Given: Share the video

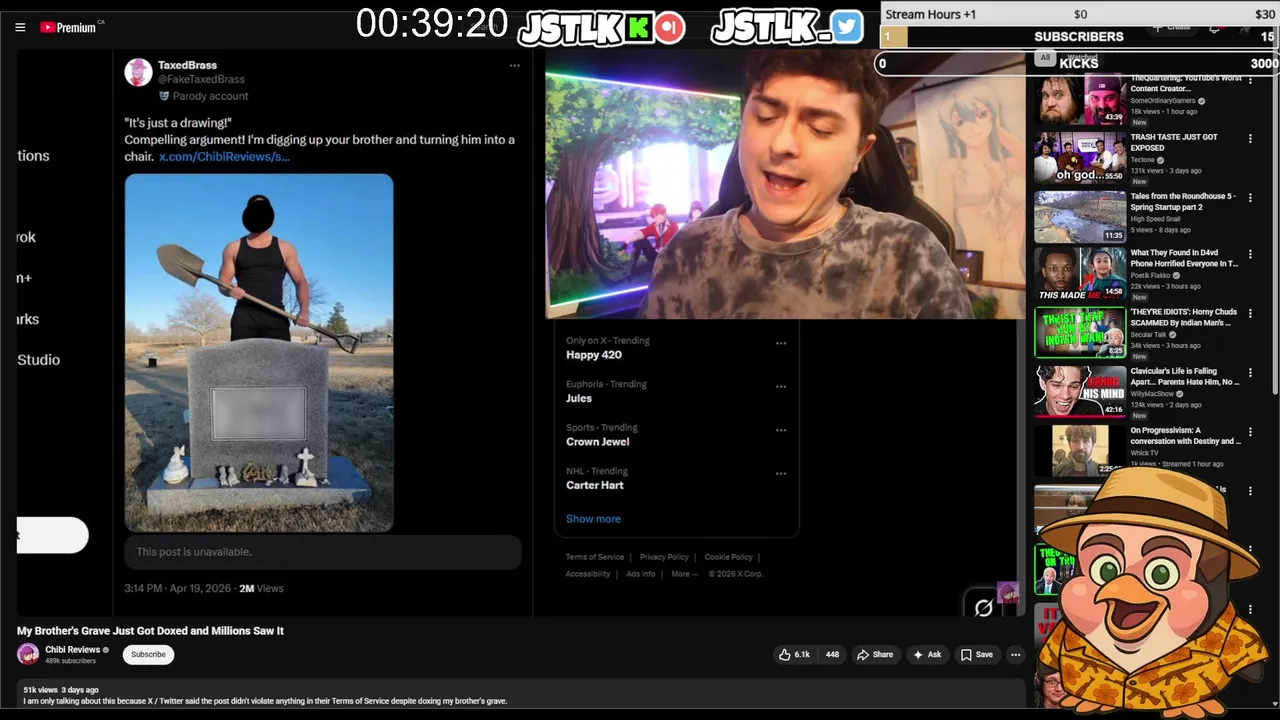Looking at the screenshot, I should click(x=874, y=655).
